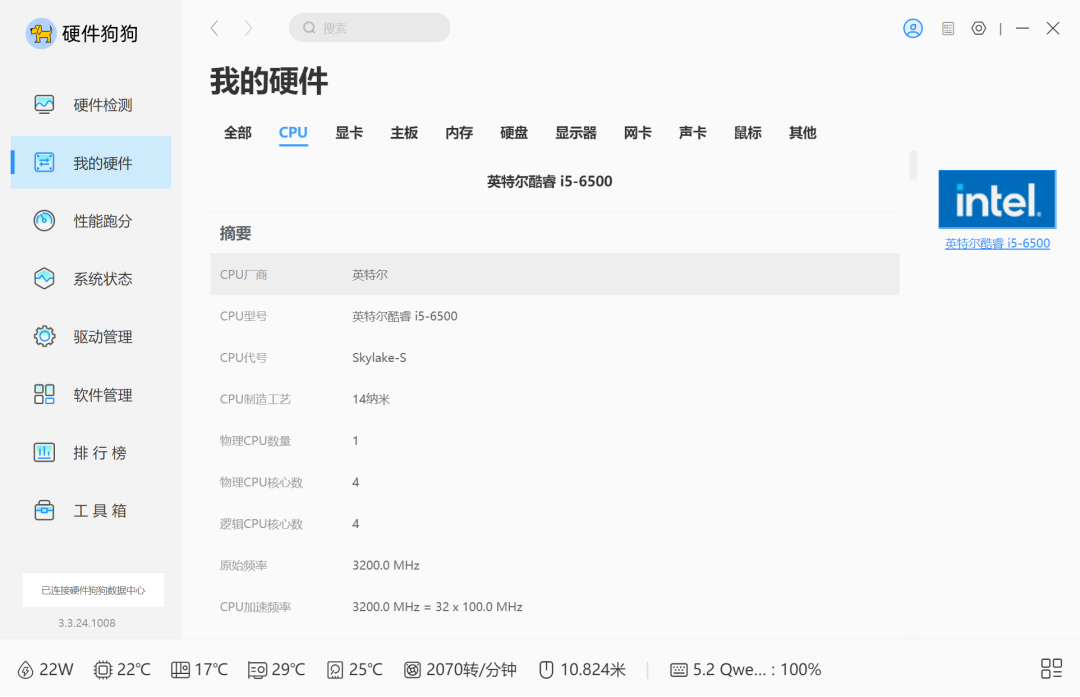Image resolution: width=1080 pixels, height=697 pixels.
Task: Click the 硬件狗狗 dog logo icon
Action: coord(41,33)
